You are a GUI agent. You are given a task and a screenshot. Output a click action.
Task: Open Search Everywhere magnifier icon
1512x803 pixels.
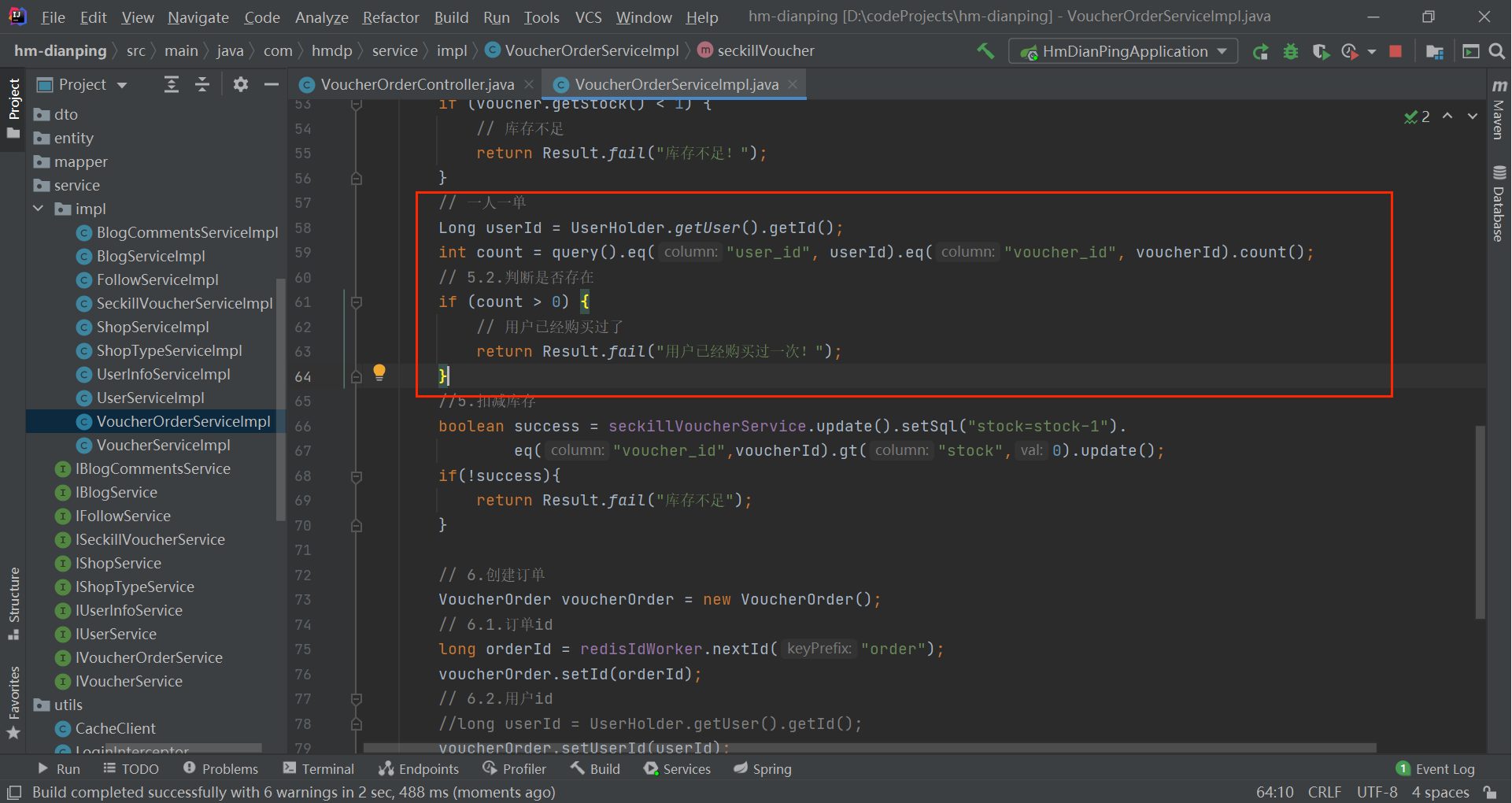coord(1497,51)
